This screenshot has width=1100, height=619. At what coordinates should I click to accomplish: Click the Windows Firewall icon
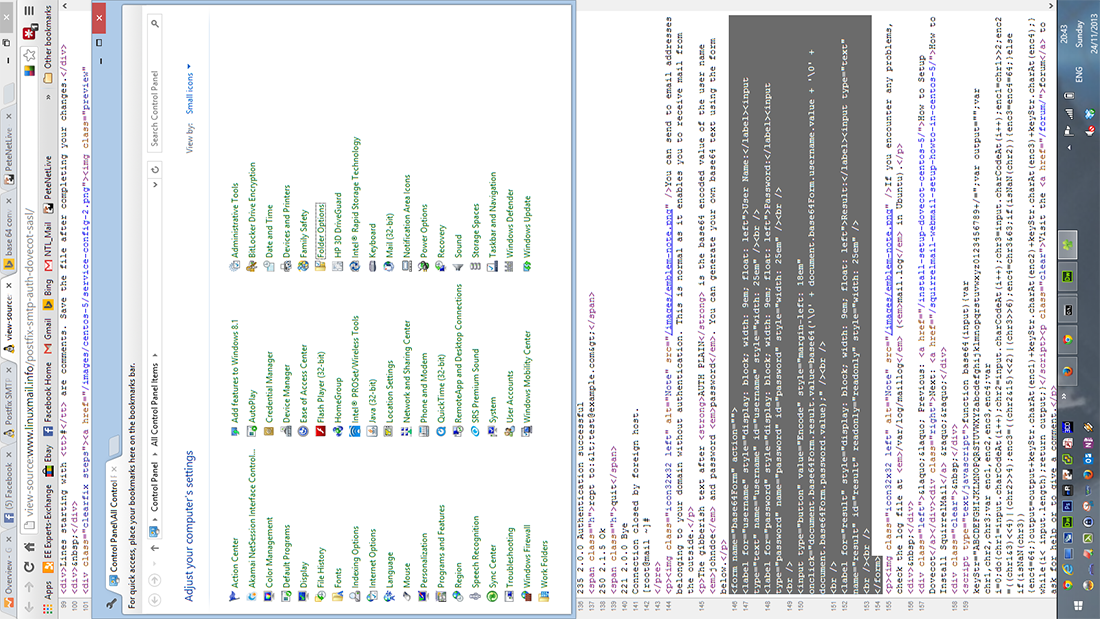(527, 597)
